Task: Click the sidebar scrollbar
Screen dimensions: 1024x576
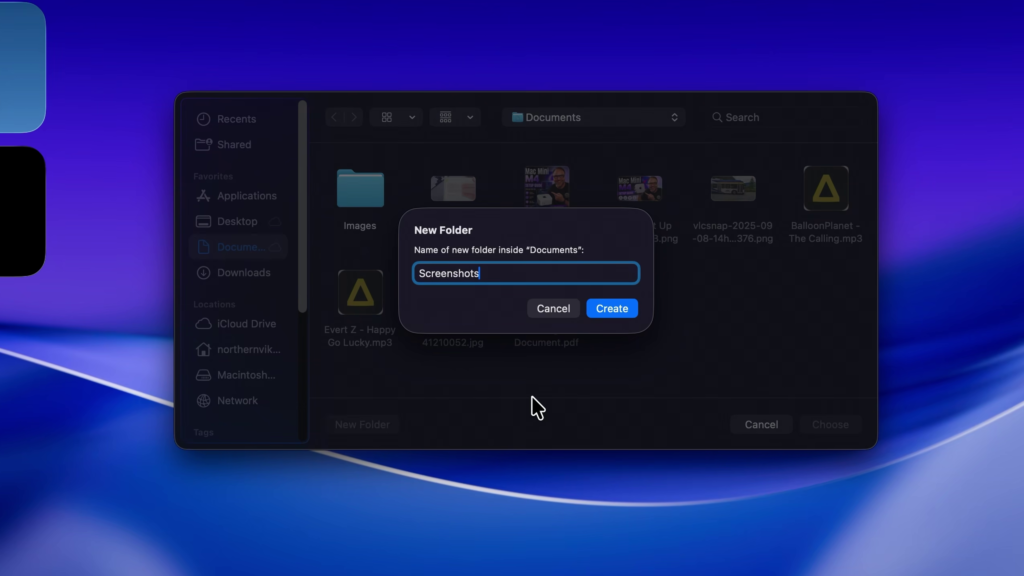Action: pos(302,206)
